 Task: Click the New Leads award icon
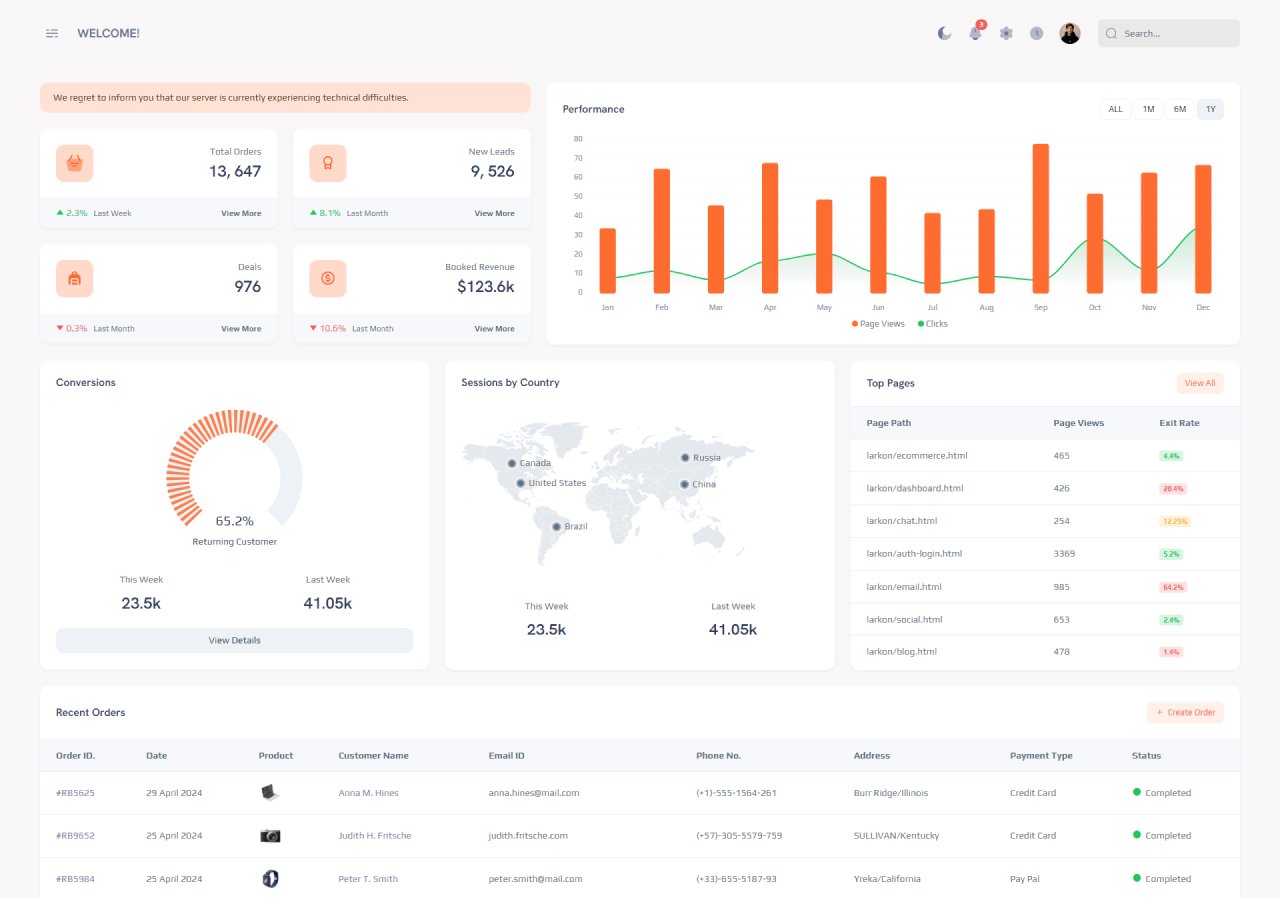coord(327,163)
